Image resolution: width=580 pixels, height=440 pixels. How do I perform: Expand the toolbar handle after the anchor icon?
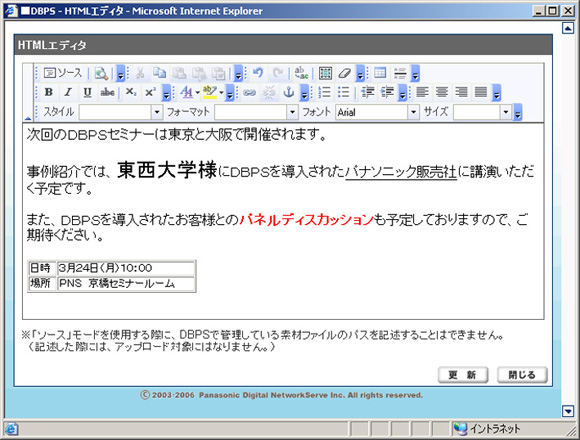click(x=304, y=92)
